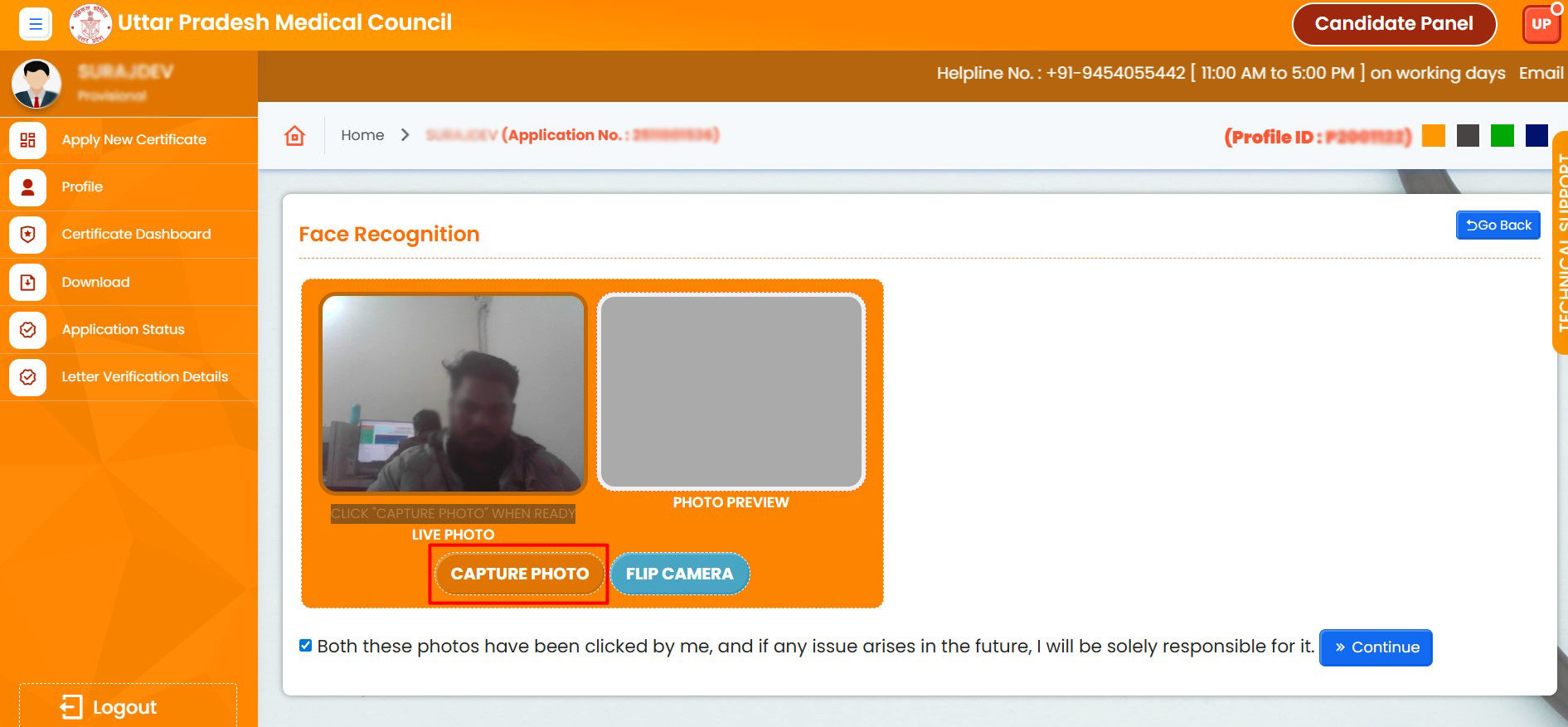Click the Download file icon in sidebar

pos(27,283)
